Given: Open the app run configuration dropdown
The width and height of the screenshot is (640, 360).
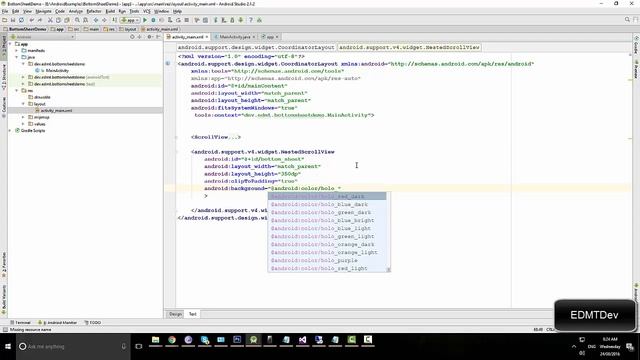Looking at the screenshot, I should click(x=131, y=20).
